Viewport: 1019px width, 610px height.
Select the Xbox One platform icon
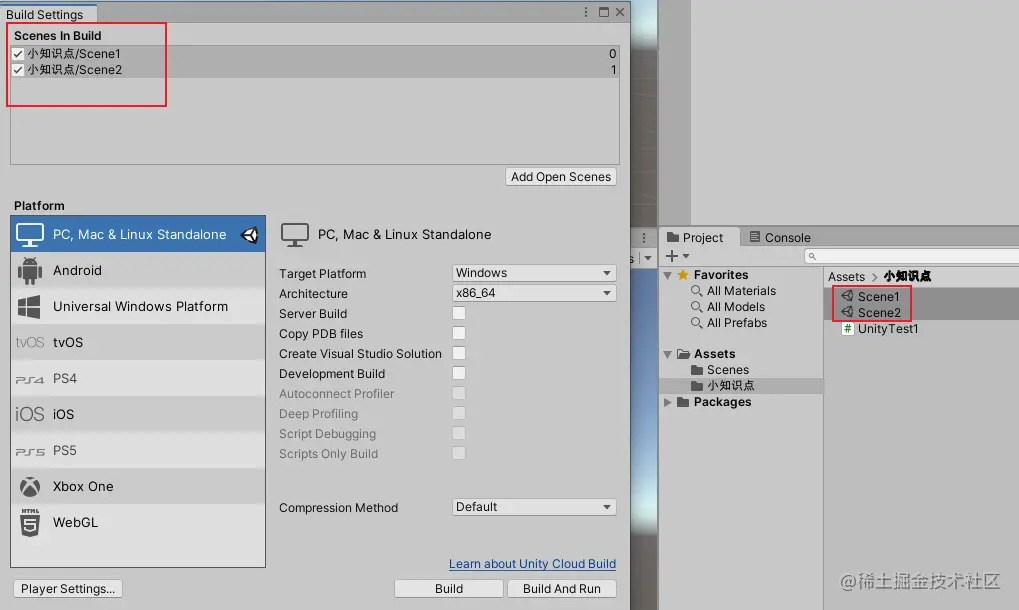(30, 487)
